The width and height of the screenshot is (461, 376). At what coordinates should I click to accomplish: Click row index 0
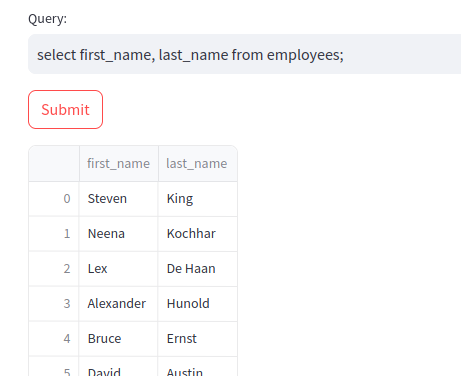pos(54,199)
